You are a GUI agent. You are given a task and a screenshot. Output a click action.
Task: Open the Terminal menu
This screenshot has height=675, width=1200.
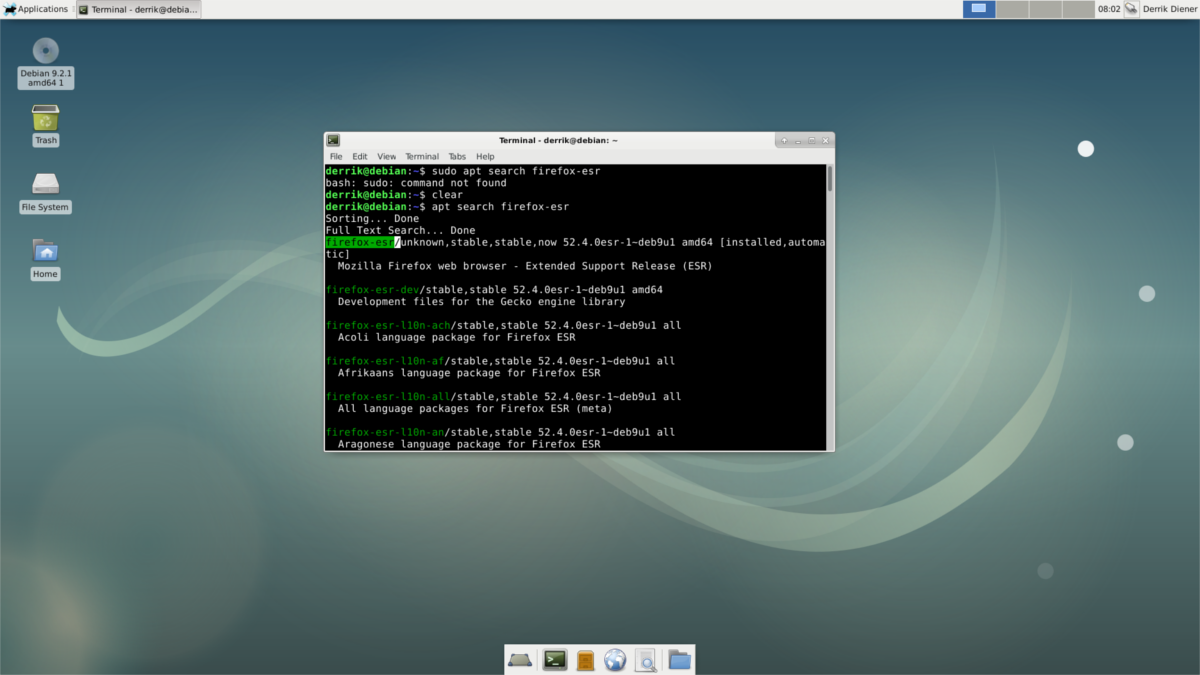[x=422, y=156]
